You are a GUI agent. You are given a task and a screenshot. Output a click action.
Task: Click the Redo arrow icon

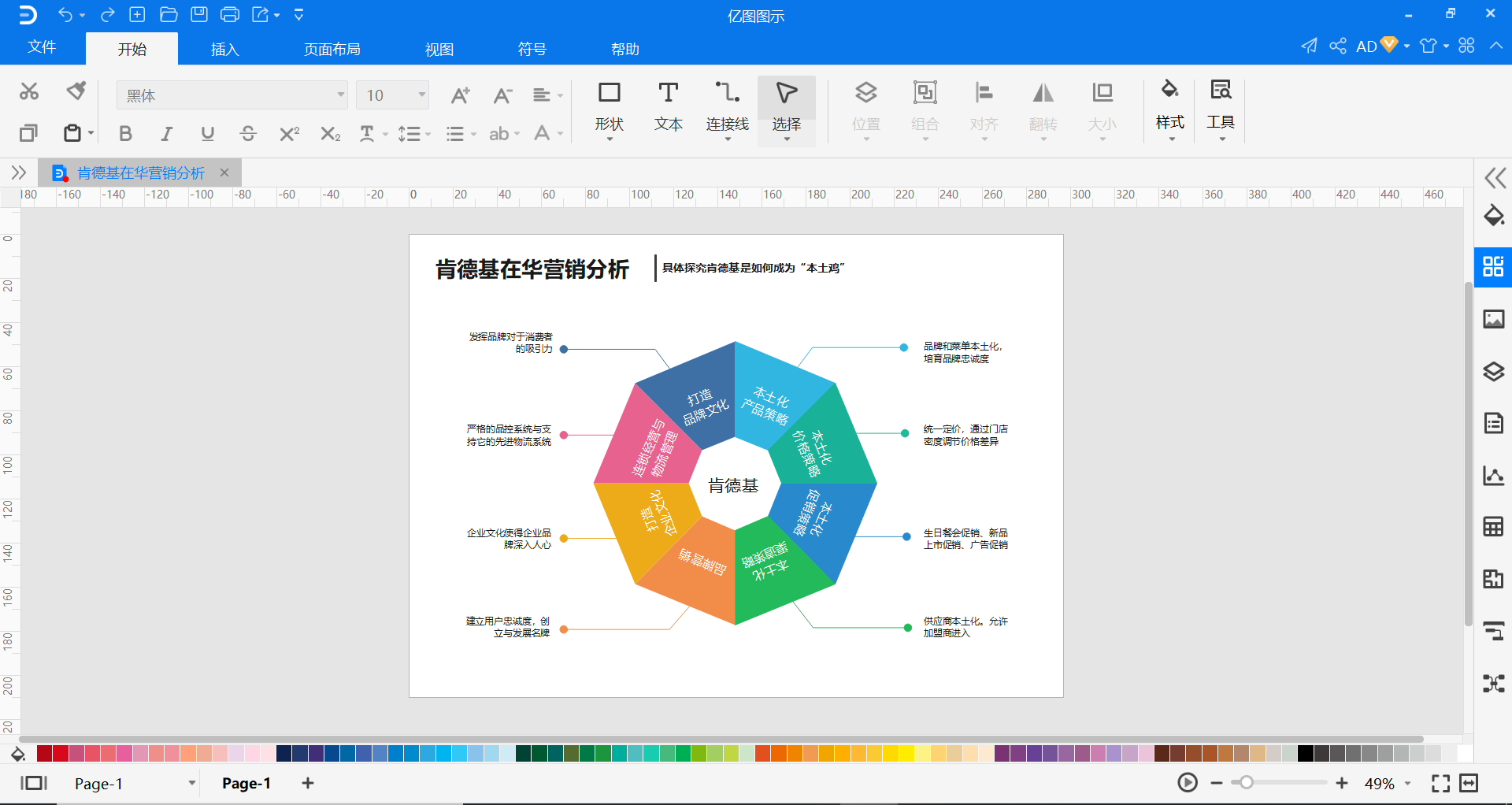point(108,15)
